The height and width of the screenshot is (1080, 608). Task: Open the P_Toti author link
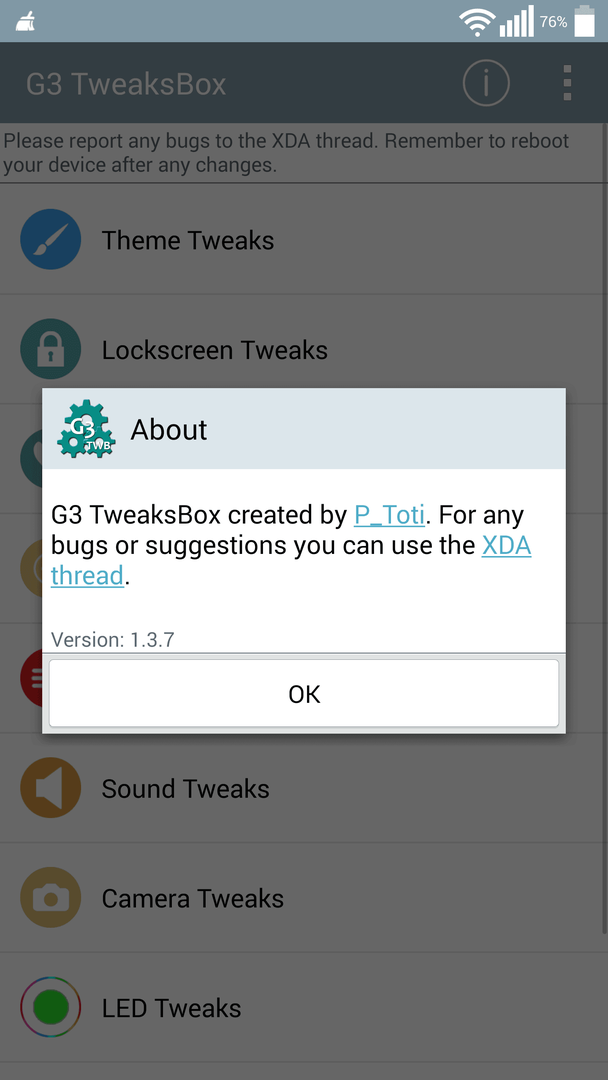coord(389,515)
